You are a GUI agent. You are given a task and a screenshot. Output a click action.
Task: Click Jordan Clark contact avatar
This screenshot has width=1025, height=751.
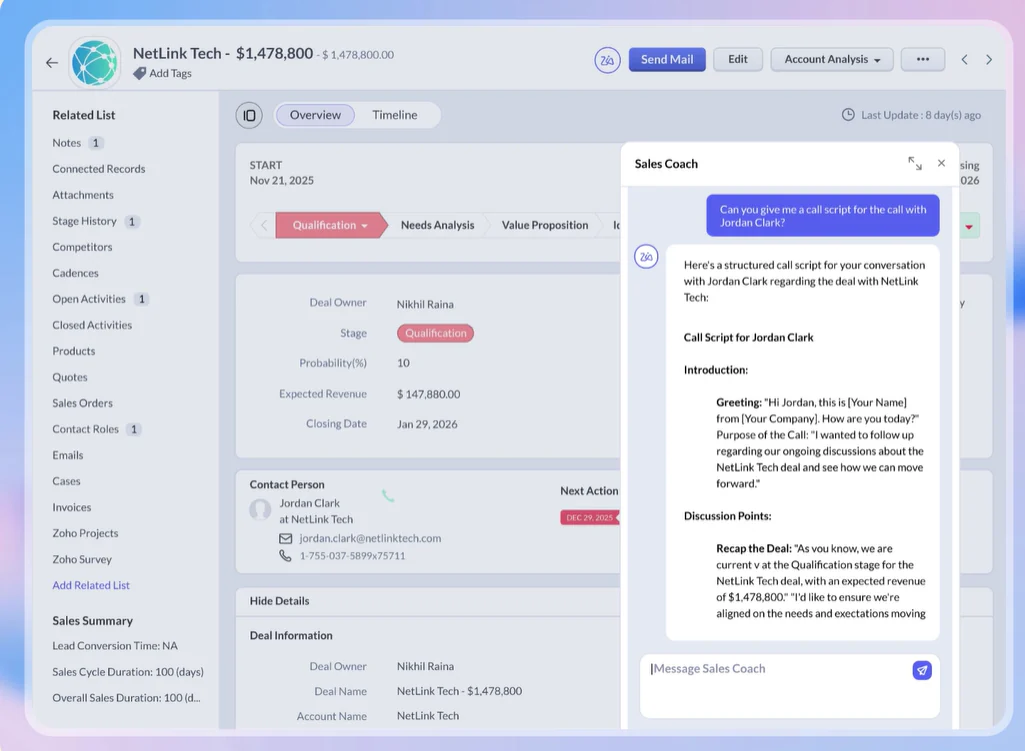(260, 509)
